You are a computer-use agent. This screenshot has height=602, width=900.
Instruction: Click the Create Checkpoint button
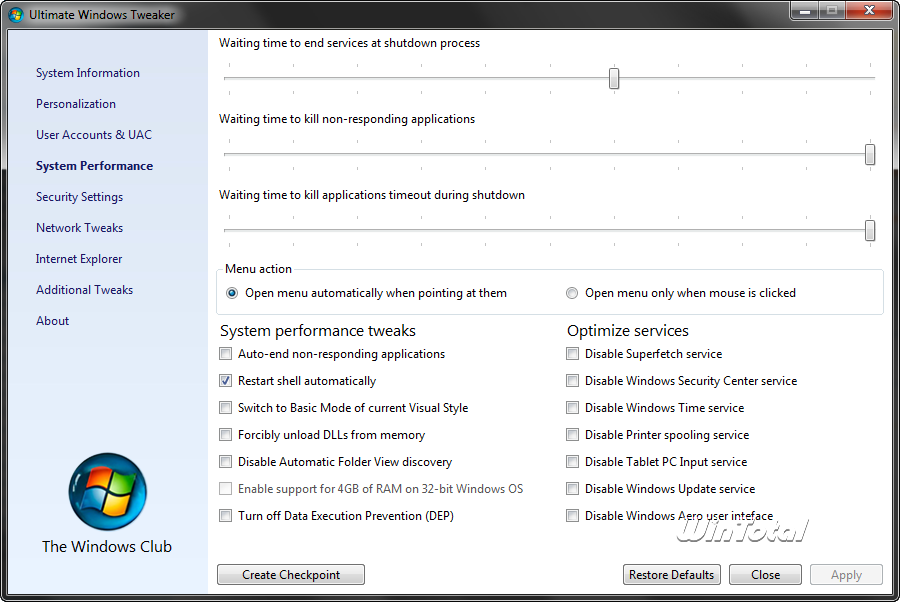[291, 575]
